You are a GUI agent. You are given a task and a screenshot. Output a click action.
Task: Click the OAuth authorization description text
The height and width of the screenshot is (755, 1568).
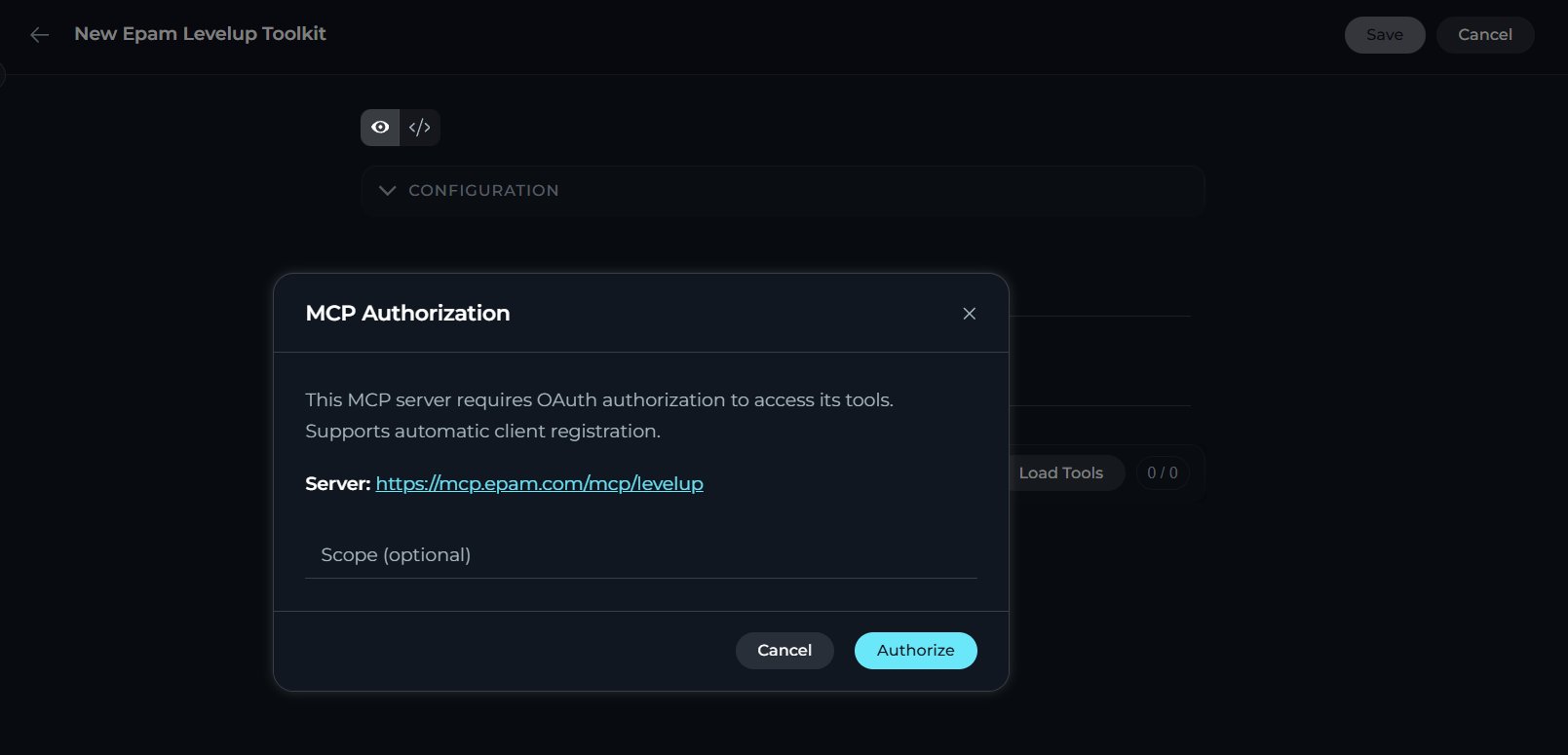599,415
